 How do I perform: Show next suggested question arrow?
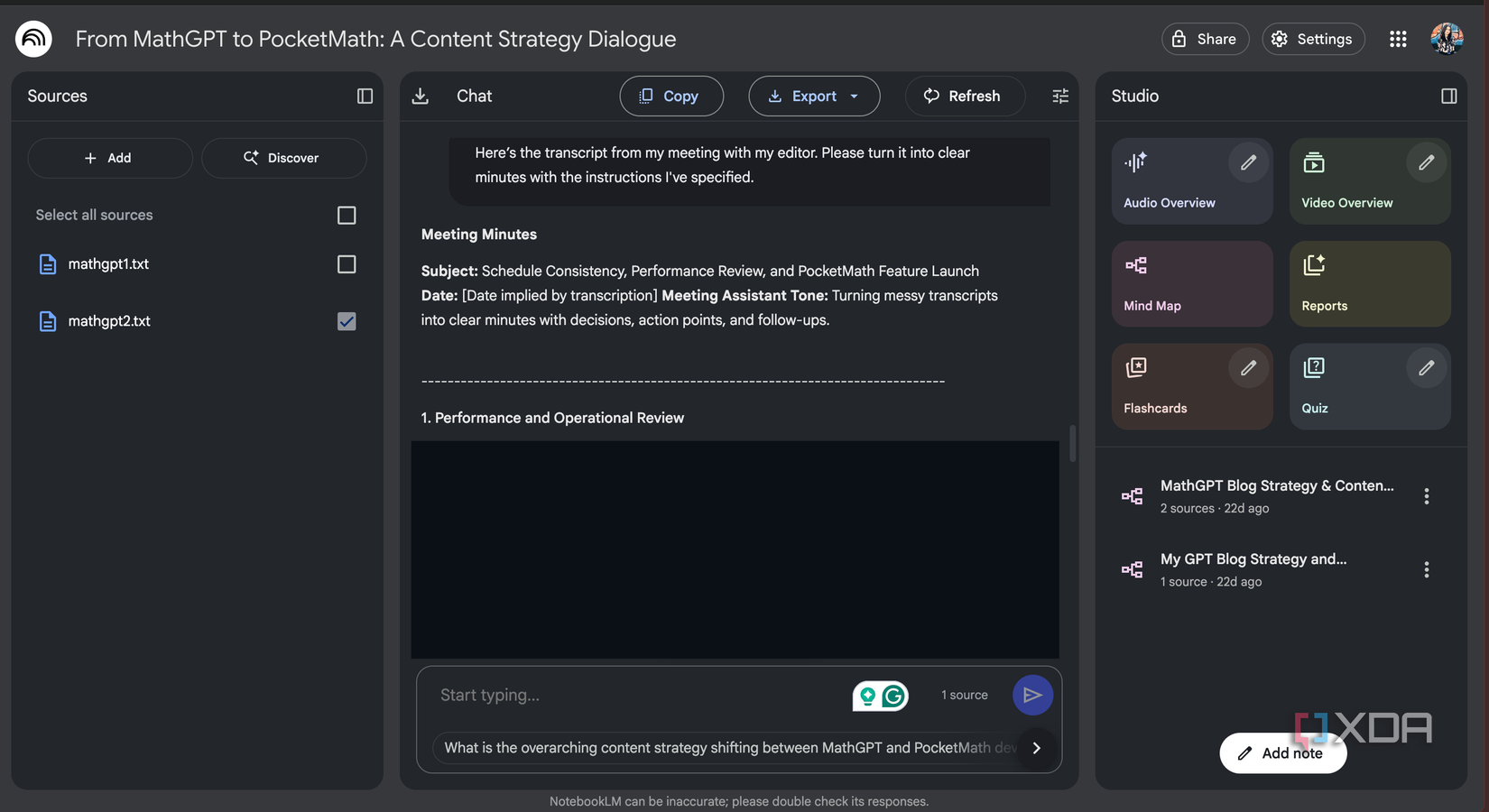click(x=1037, y=748)
